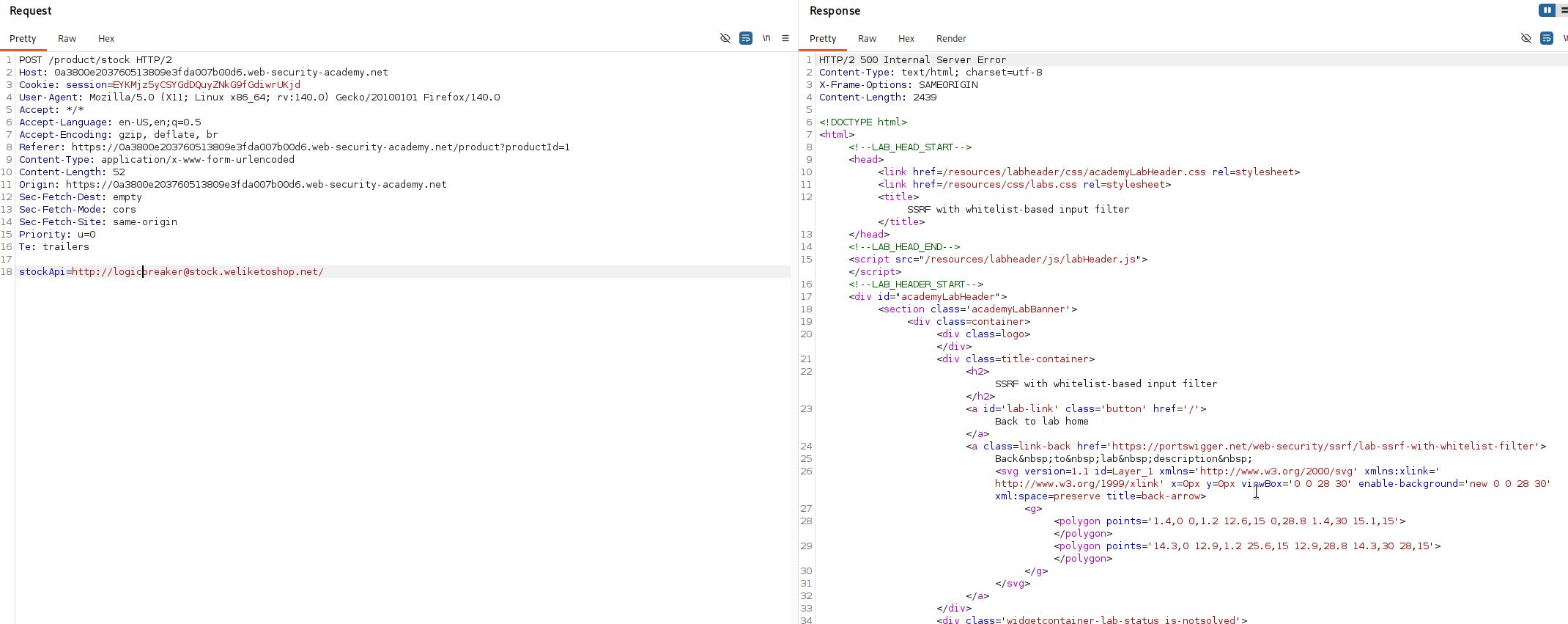Image resolution: width=1568 pixels, height=624 pixels.
Task: Click the 'Content-Length: 2439' response header
Action: point(878,98)
